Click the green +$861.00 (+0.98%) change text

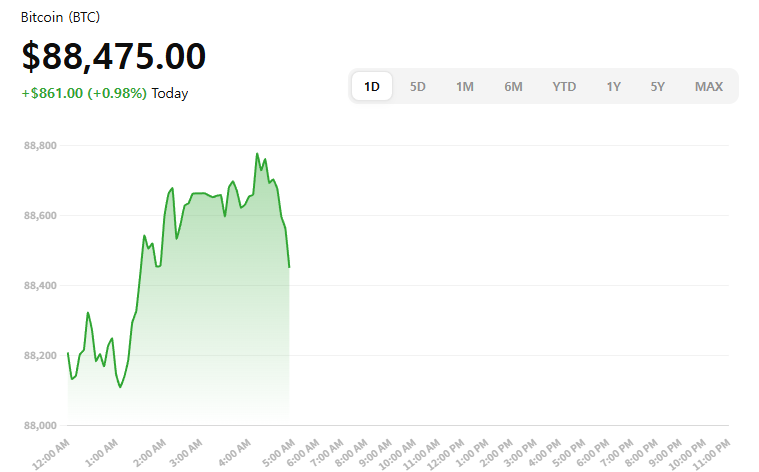pos(84,93)
